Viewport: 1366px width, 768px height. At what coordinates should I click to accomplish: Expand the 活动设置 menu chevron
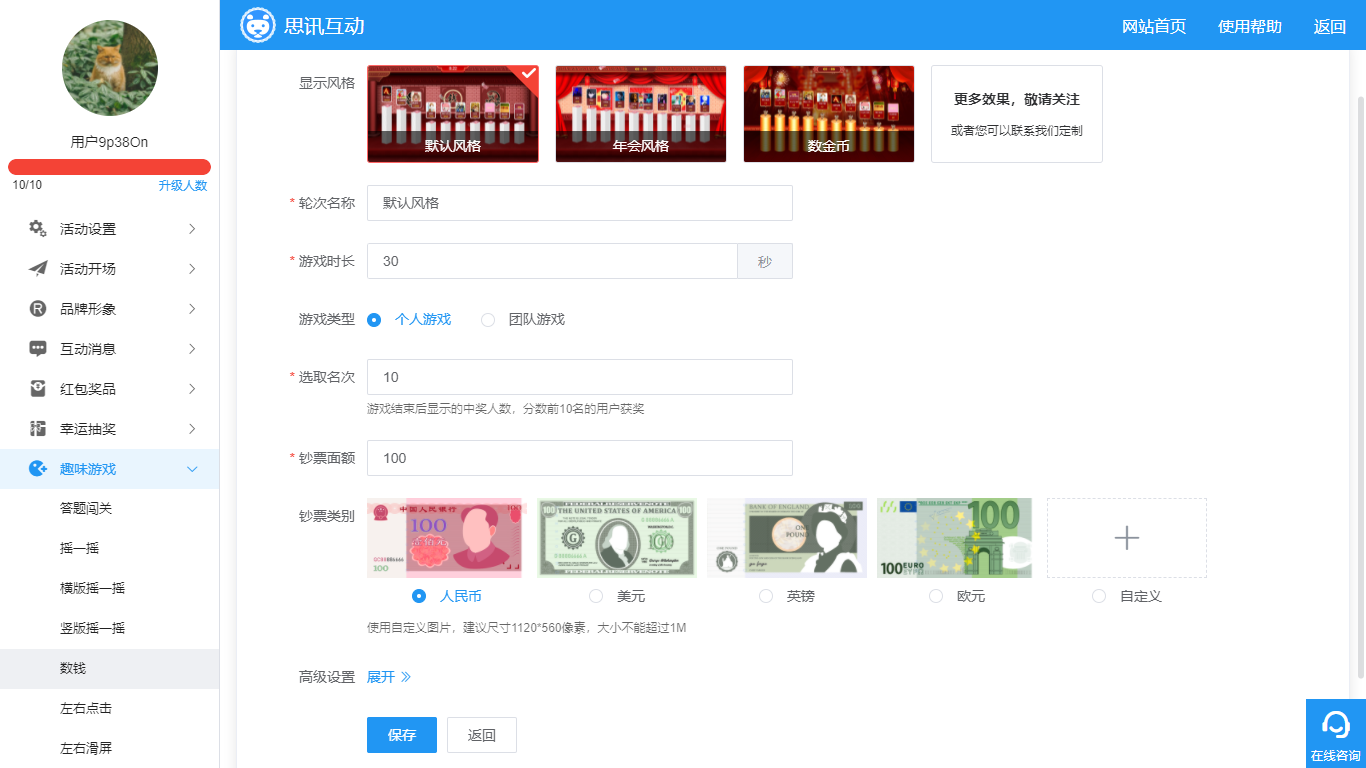[x=192, y=229]
